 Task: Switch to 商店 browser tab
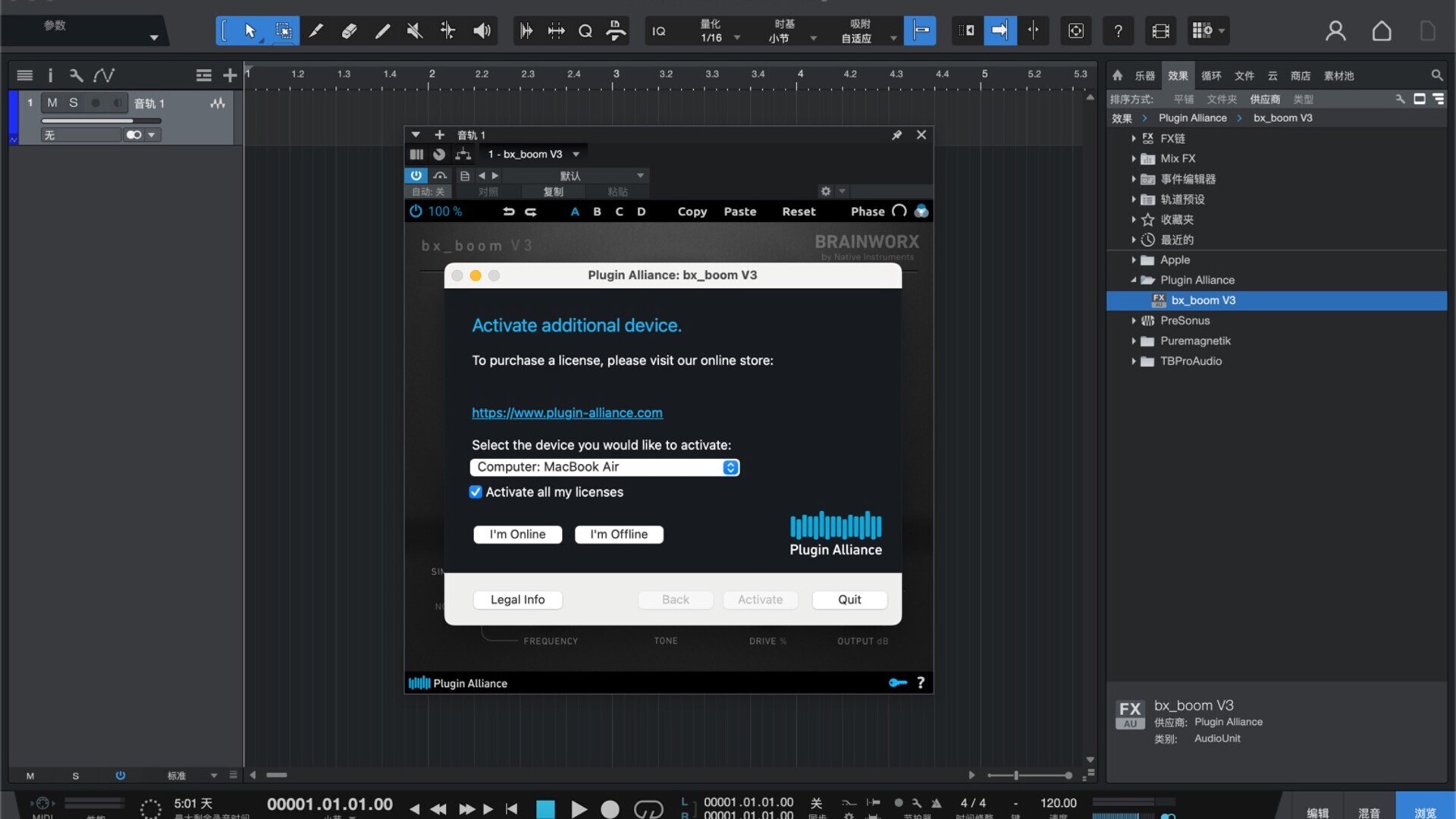click(x=1301, y=76)
